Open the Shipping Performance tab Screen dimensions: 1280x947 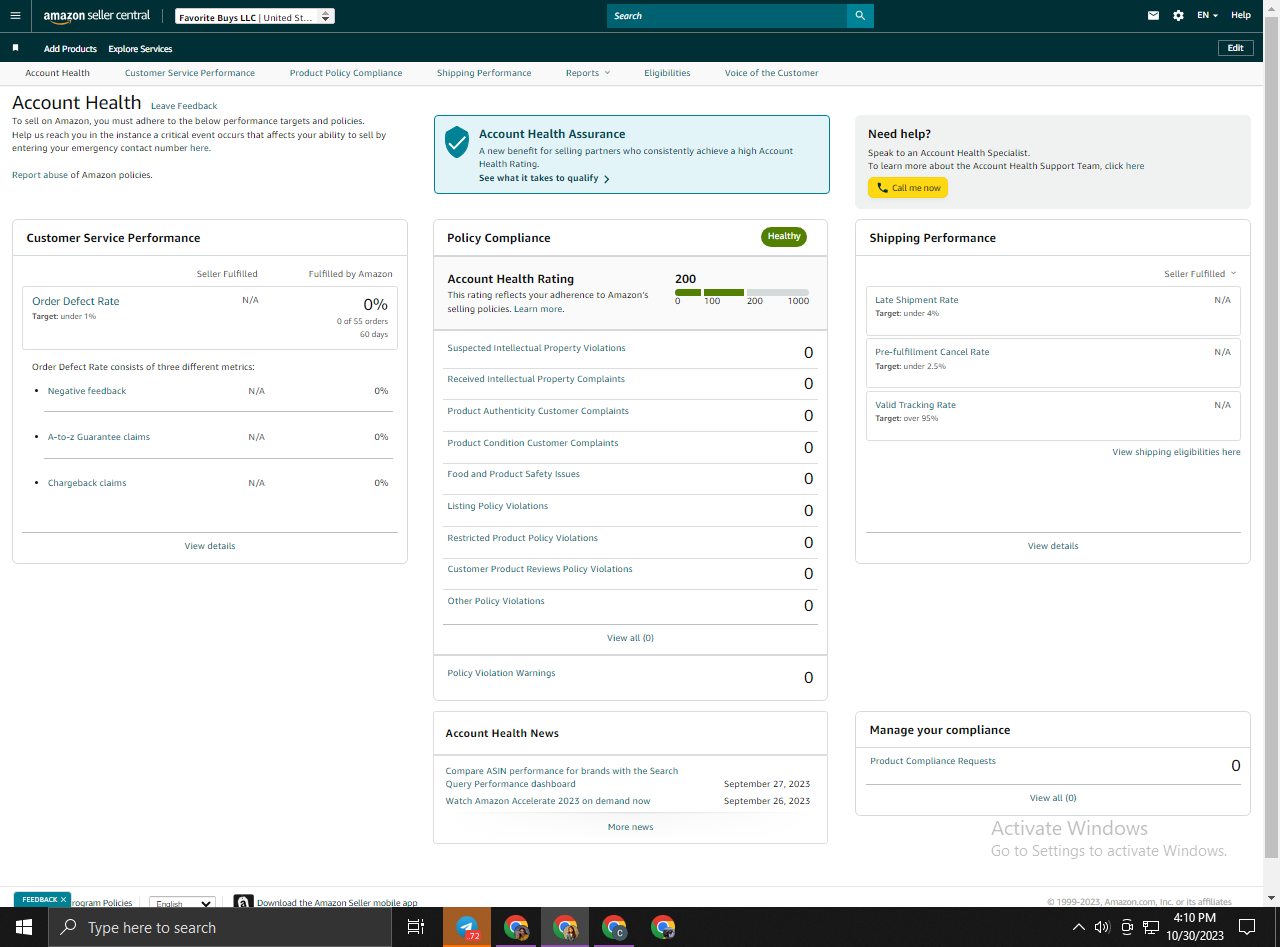[x=484, y=73]
